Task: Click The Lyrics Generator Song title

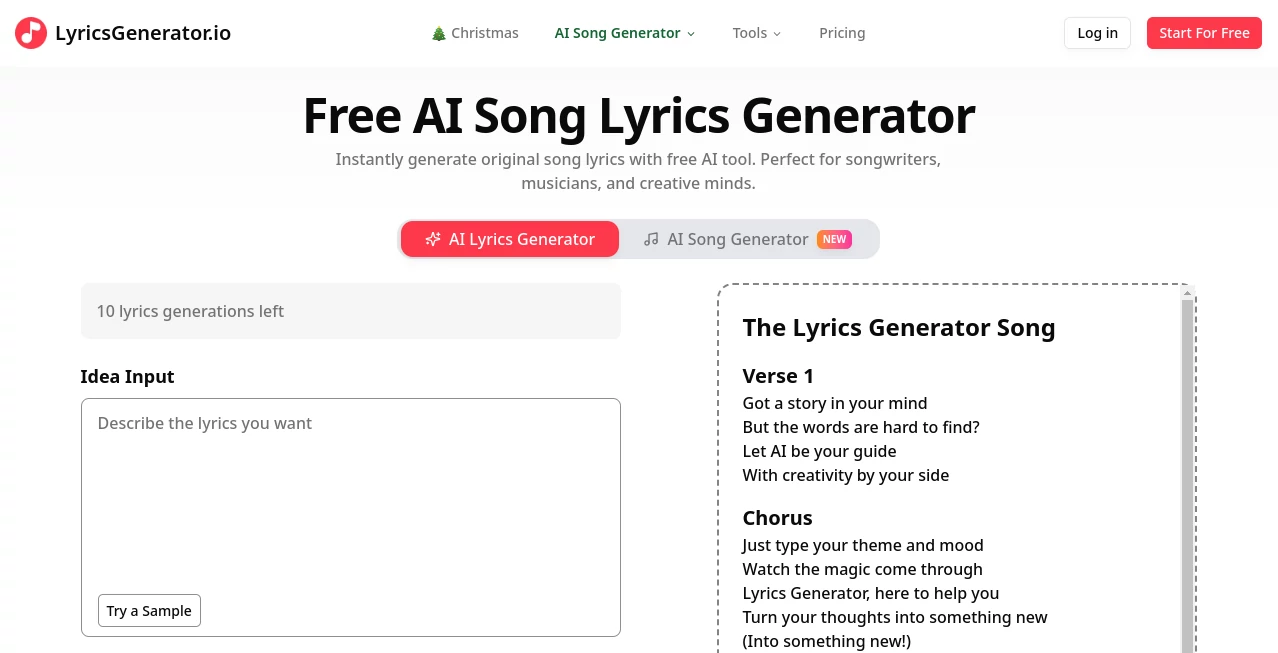Action: [898, 327]
